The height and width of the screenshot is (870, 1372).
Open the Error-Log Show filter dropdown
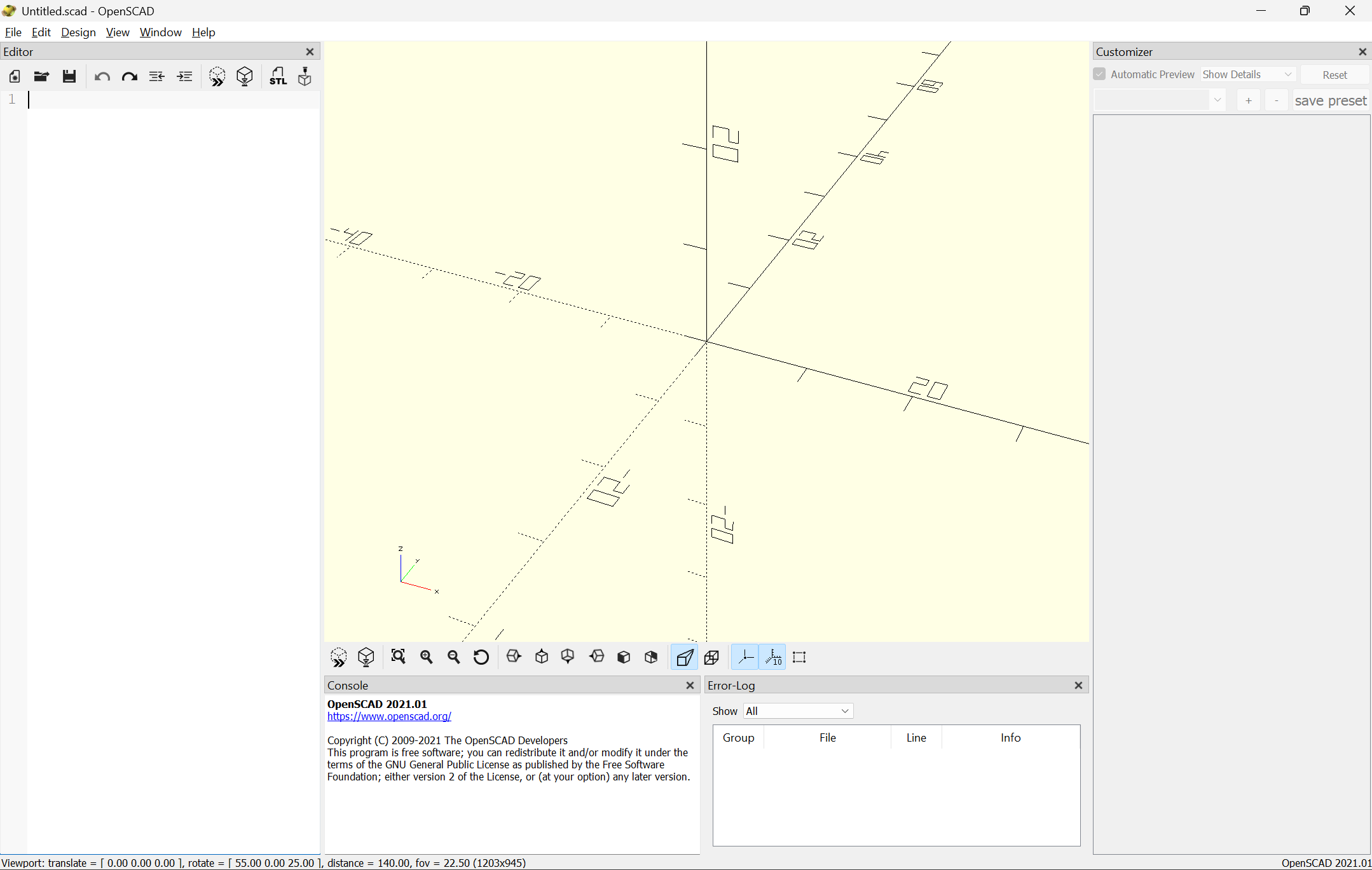point(797,710)
